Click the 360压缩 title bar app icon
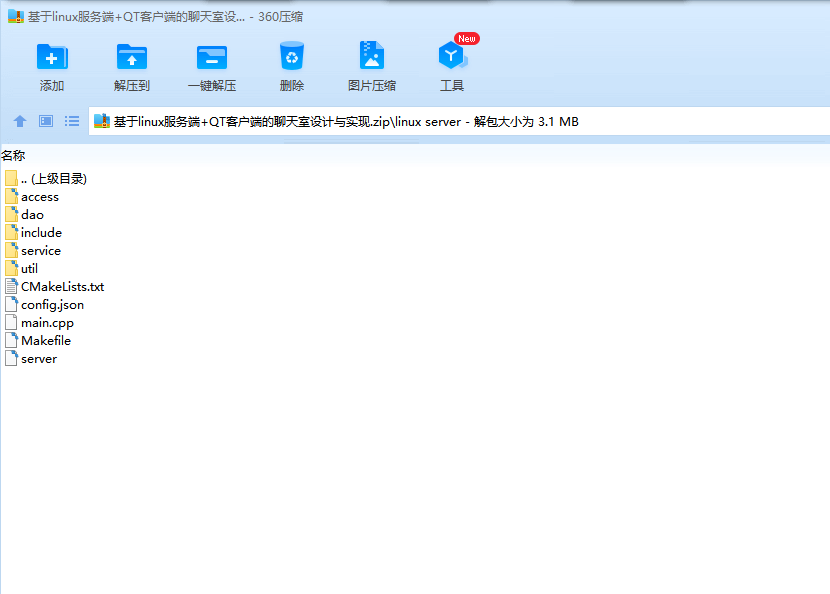This screenshot has height=594, width=830. point(16,16)
